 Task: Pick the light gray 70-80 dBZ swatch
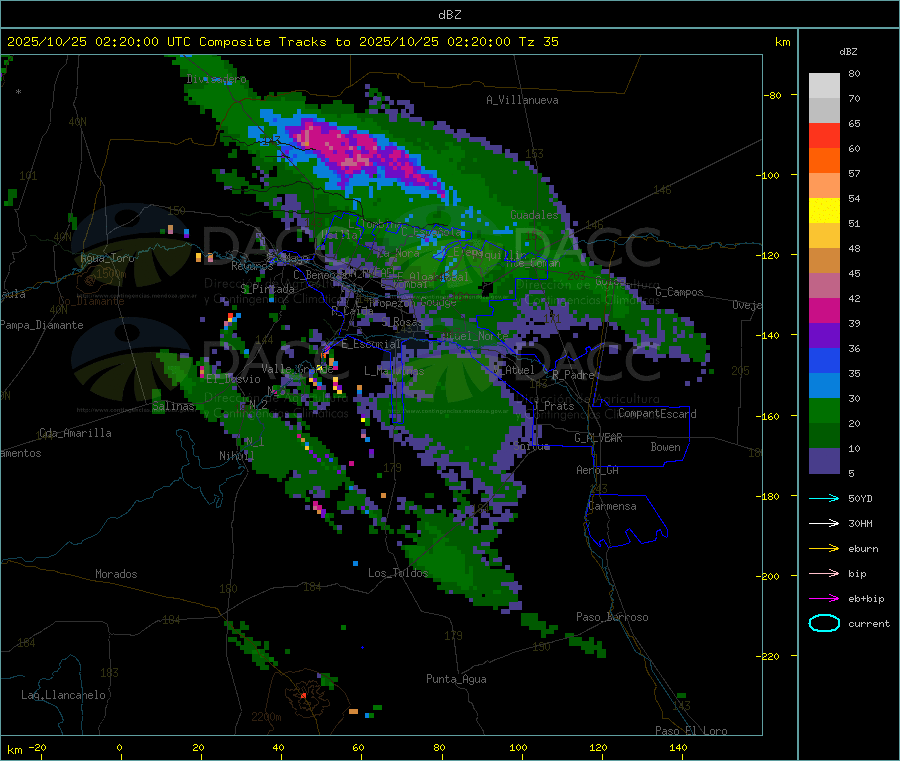point(824,86)
